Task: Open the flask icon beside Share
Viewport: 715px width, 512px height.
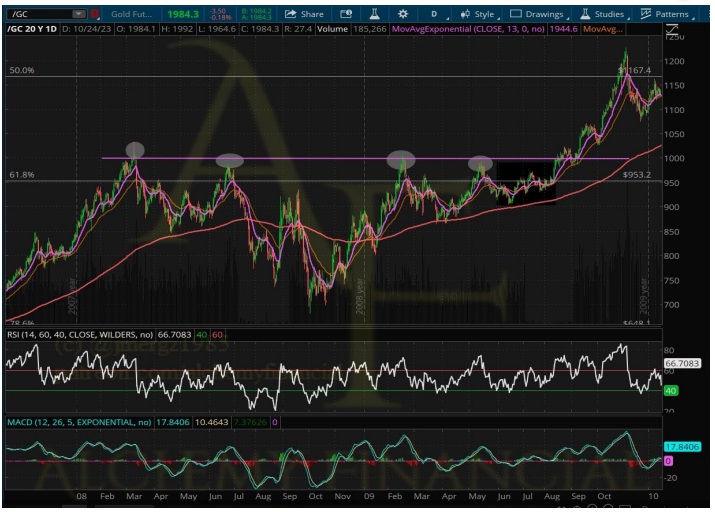Action: click(x=374, y=14)
